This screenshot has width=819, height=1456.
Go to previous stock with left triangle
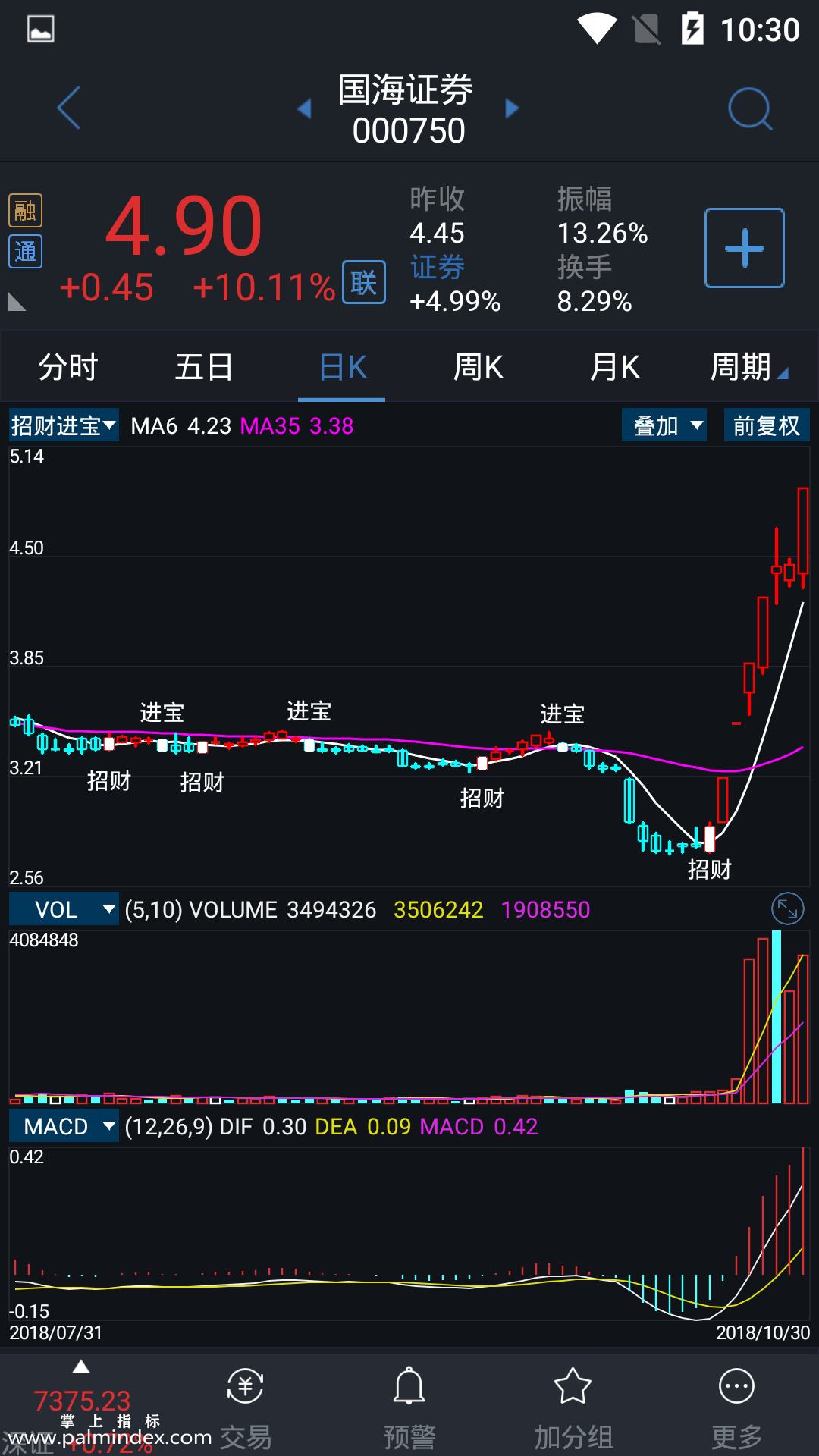click(305, 108)
